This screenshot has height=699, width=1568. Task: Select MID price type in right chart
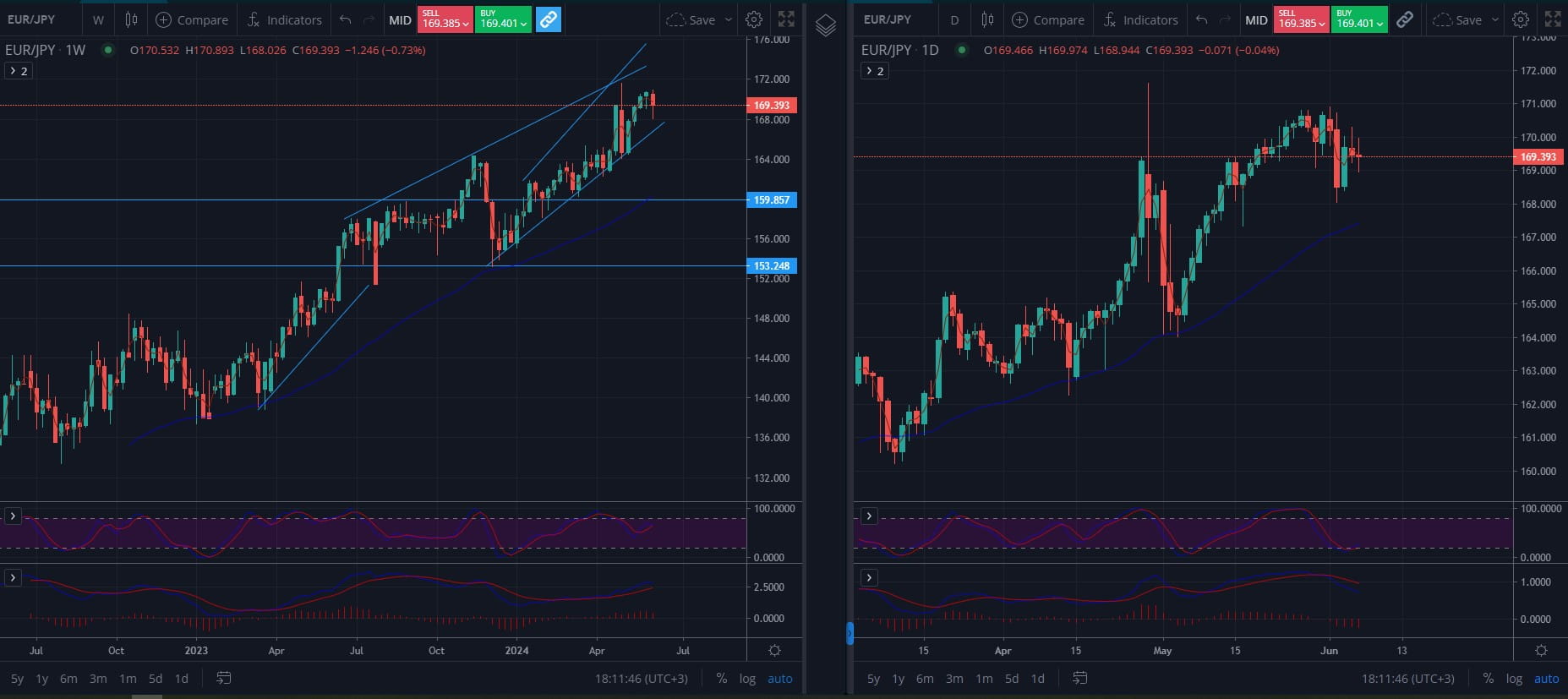[1256, 19]
